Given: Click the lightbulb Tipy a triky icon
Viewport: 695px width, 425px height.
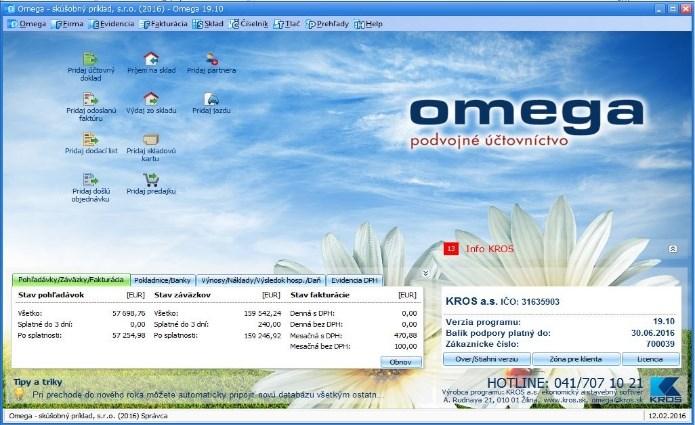Looking at the screenshot, I should [x=20, y=394].
